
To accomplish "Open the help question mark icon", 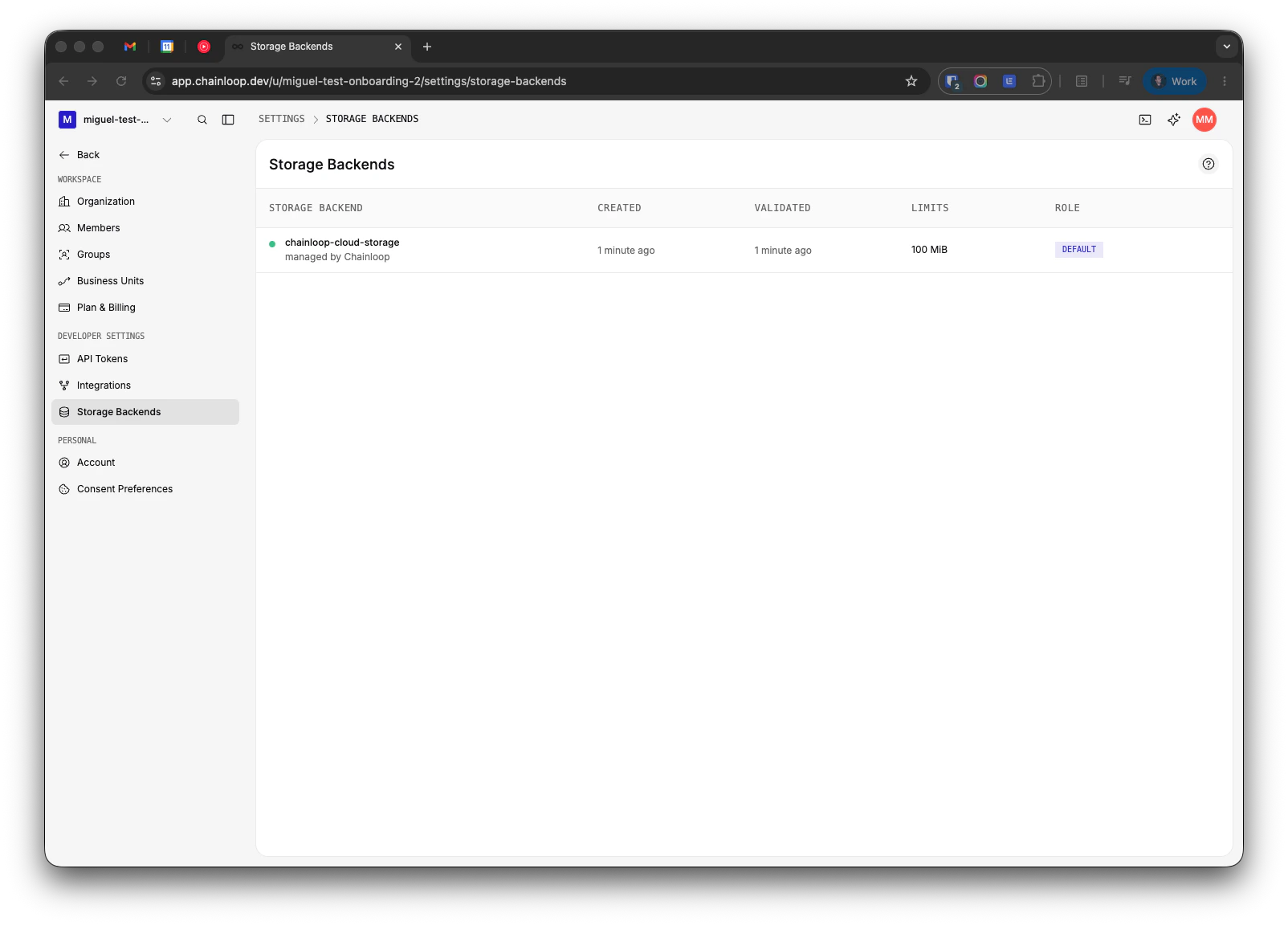I will coord(1209,164).
